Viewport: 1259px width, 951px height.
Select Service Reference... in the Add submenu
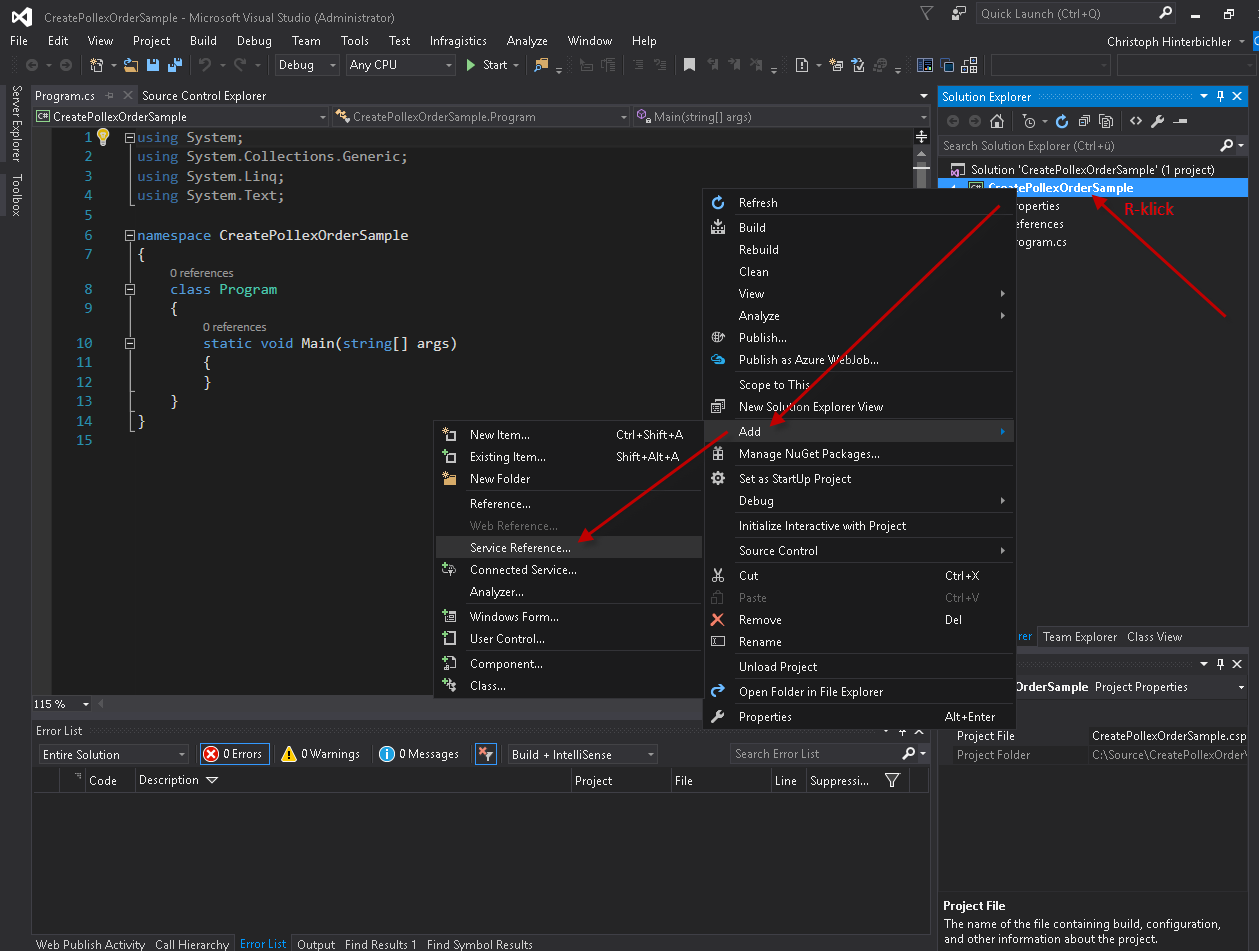coord(520,548)
